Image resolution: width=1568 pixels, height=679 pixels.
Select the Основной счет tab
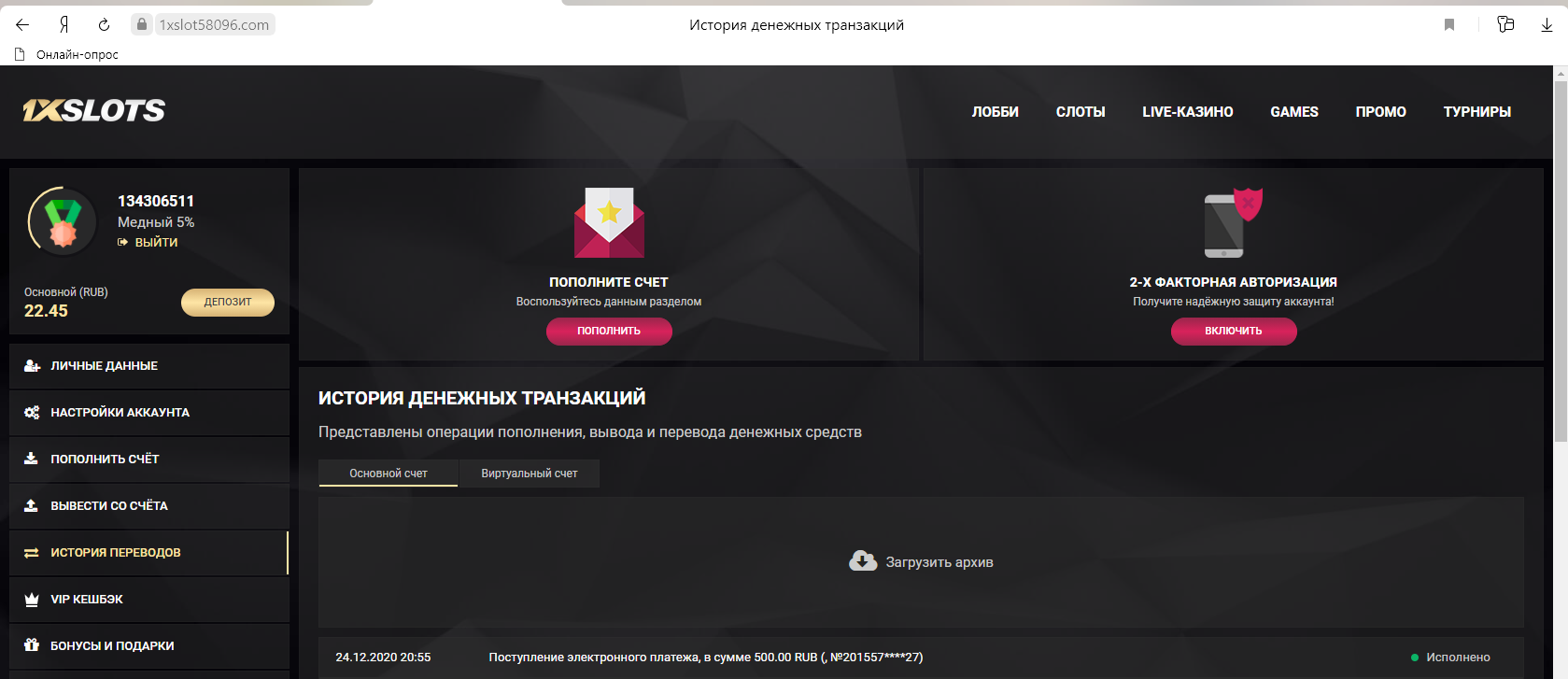(388, 474)
